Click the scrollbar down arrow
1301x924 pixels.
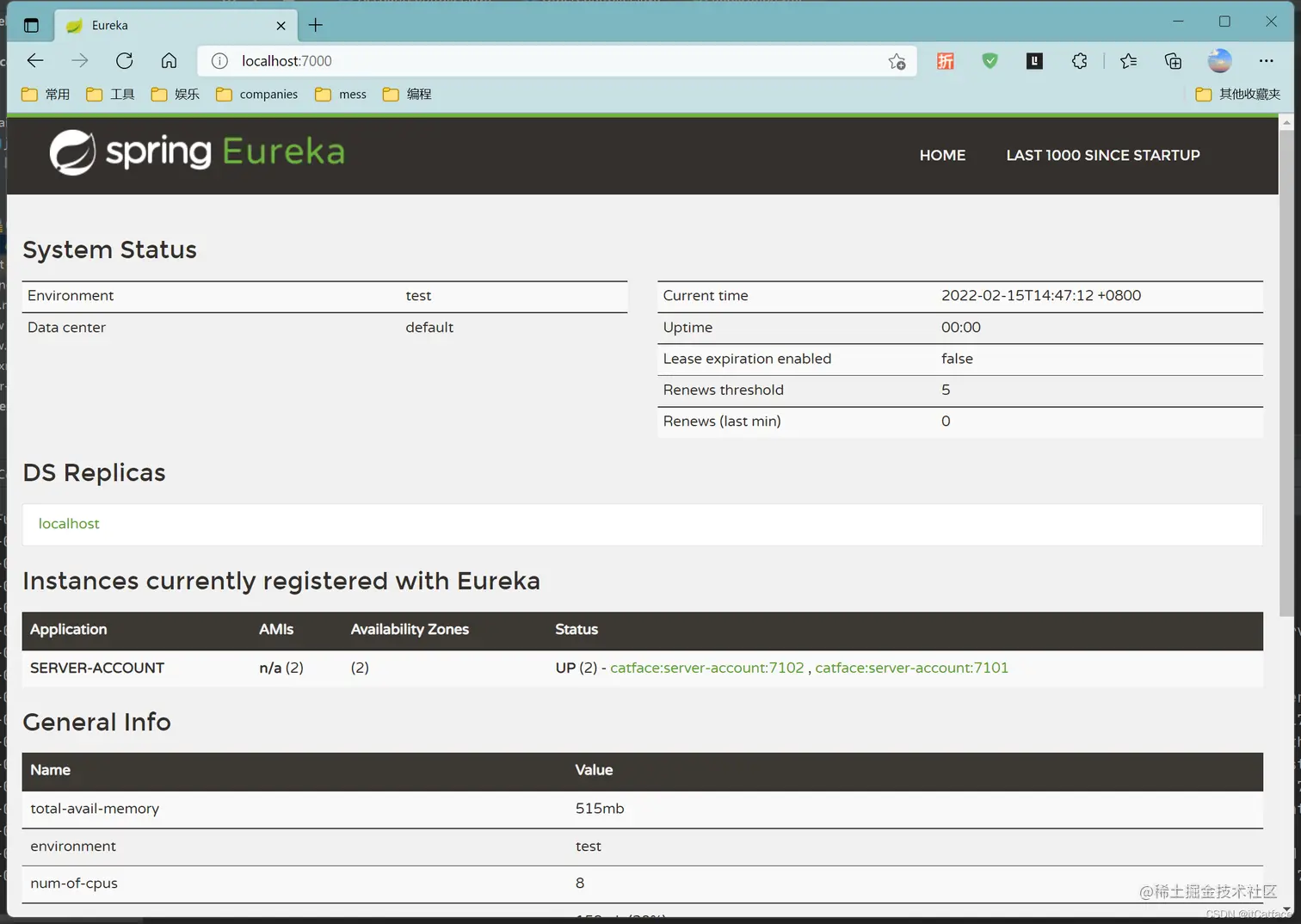(x=1286, y=909)
